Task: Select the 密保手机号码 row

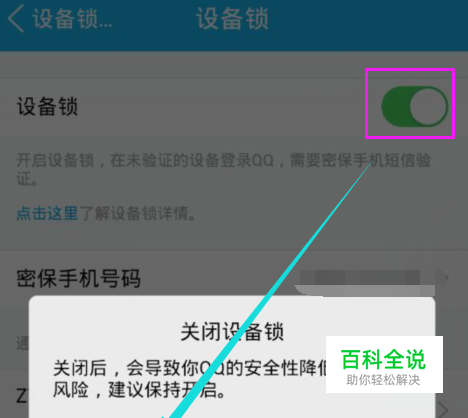Action: [234, 278]
